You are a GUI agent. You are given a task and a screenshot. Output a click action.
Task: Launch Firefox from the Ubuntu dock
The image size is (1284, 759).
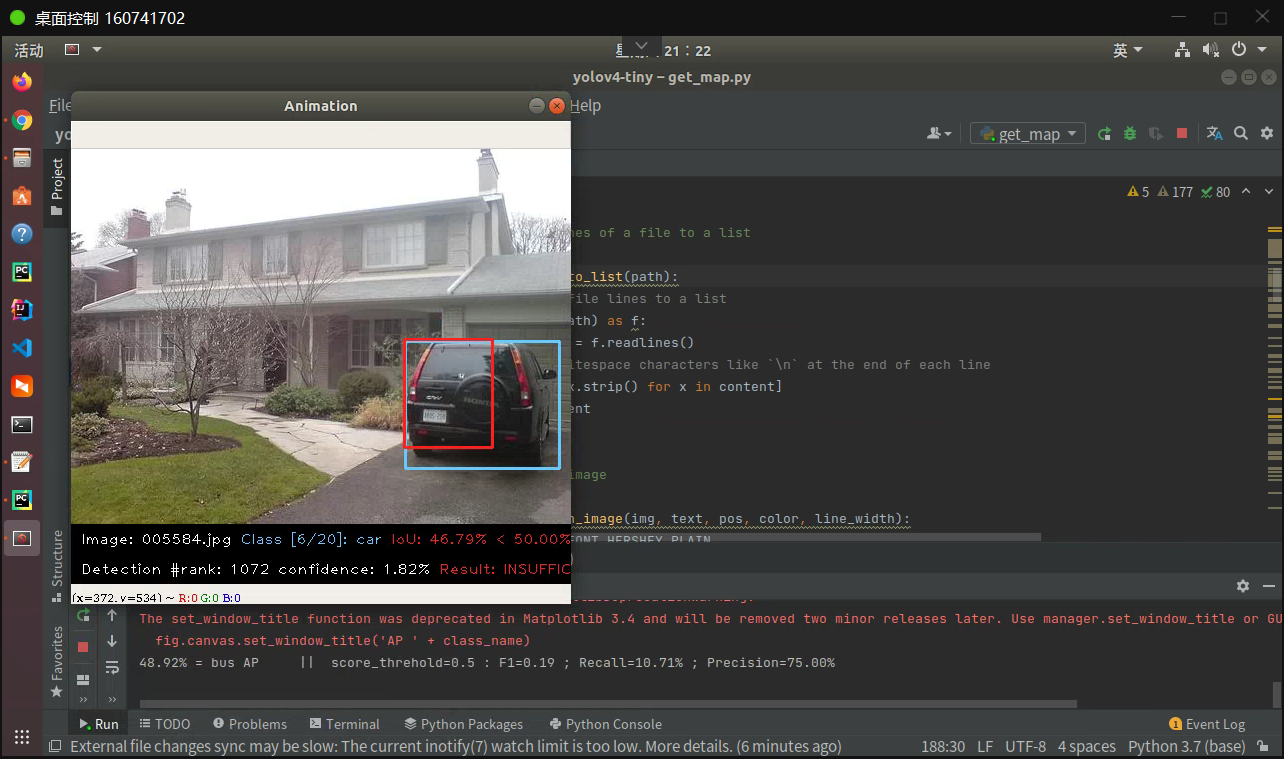[x=22, y=82]
